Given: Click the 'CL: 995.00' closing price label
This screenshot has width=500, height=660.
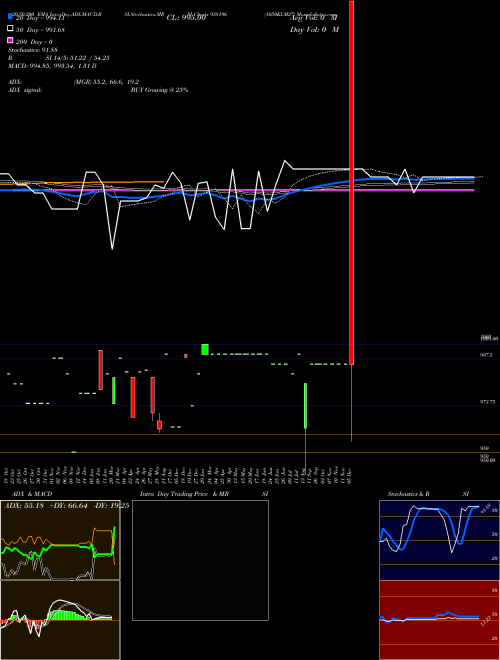Looking at the screenshot, I should [x=186, y=18].
